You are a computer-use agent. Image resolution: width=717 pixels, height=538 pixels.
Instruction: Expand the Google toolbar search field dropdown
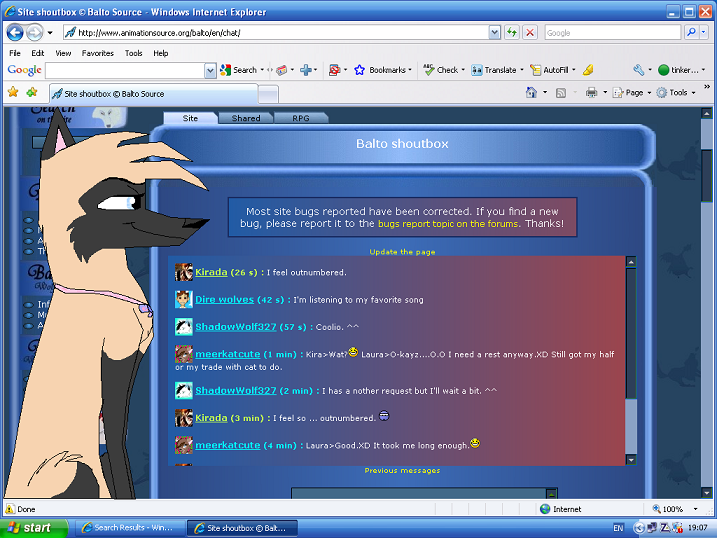[210, 70]
